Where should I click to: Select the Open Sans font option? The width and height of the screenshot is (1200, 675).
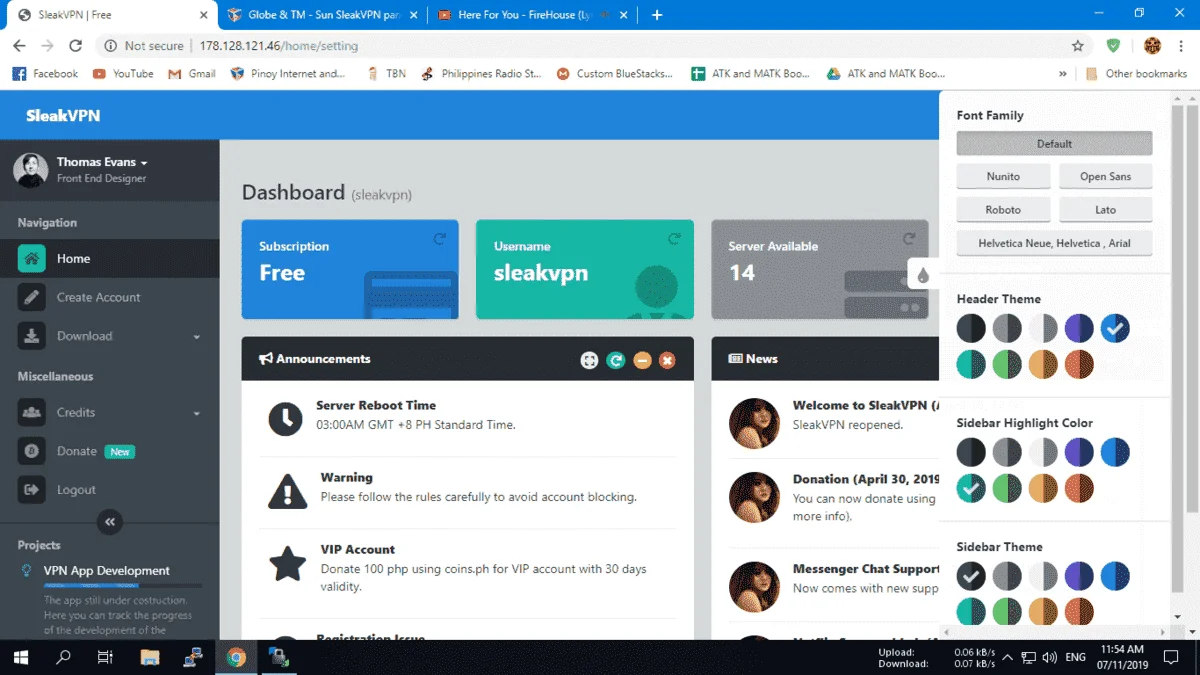click(1105, 176)
